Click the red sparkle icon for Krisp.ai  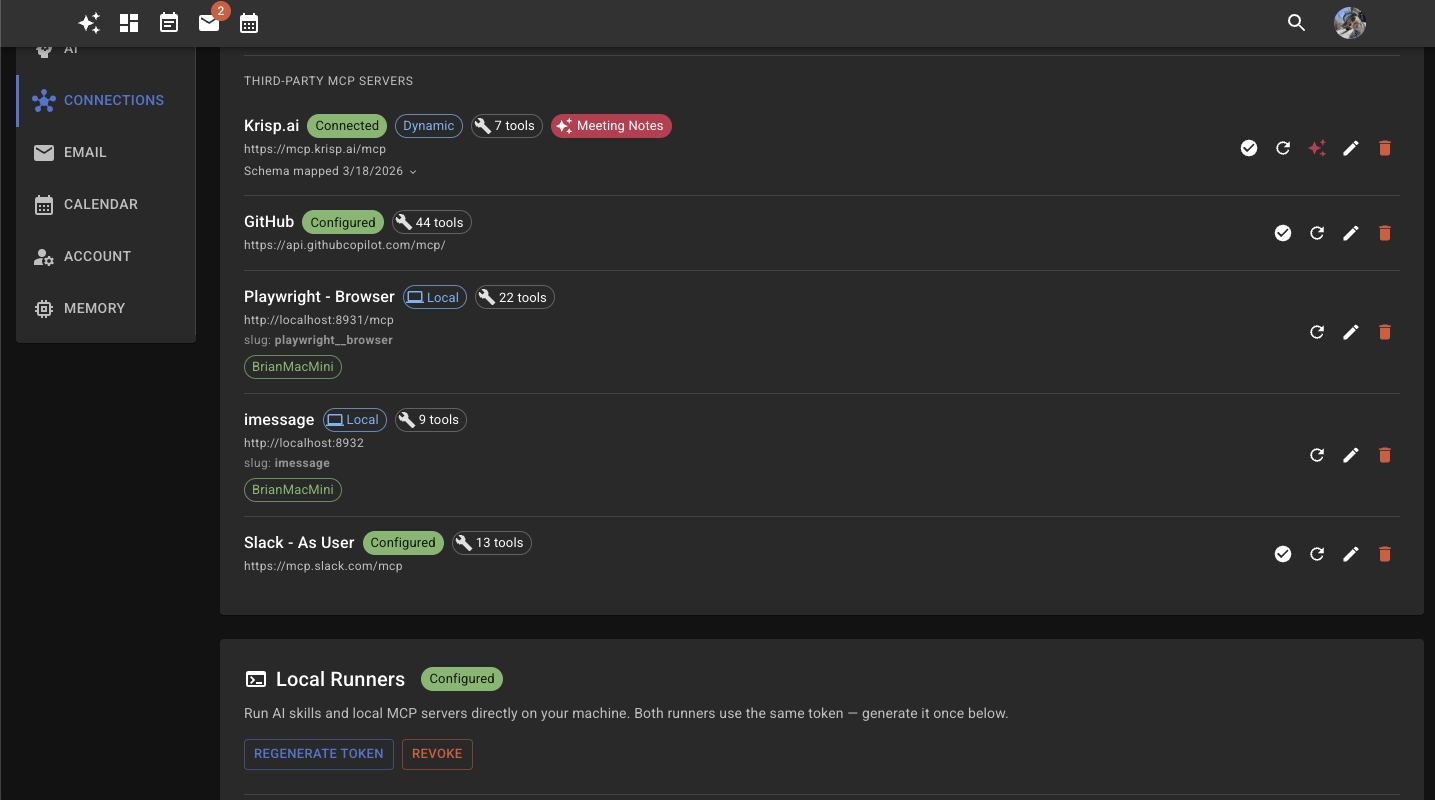tap(1317, 148)
